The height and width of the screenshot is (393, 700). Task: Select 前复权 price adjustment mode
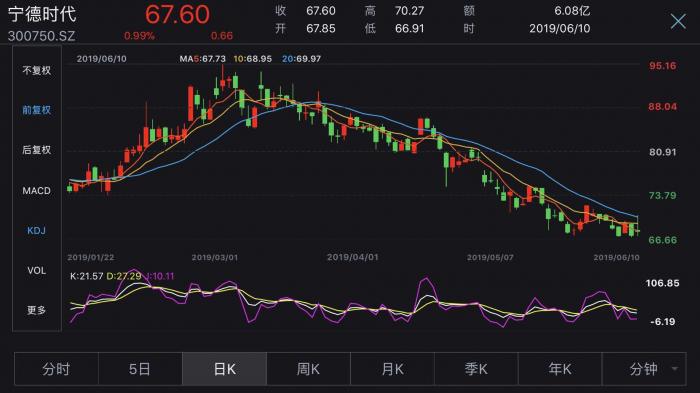[x=37, y=110]
